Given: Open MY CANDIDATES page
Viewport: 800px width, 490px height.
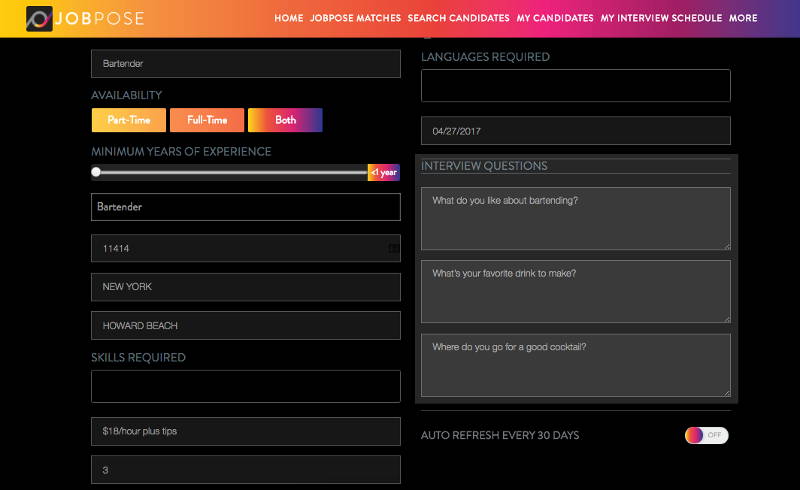Looking at the screenshot, I should (x=555, y=18).
